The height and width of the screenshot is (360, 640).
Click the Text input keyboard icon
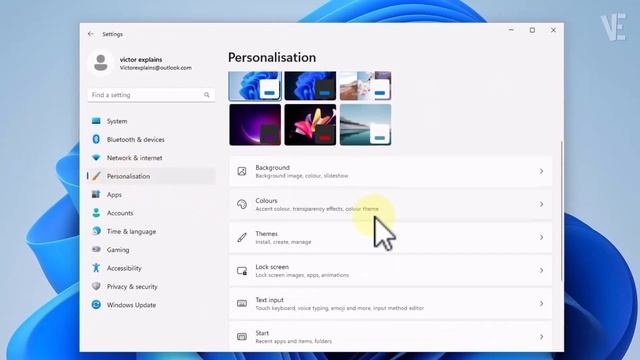[x=242, y=304]
